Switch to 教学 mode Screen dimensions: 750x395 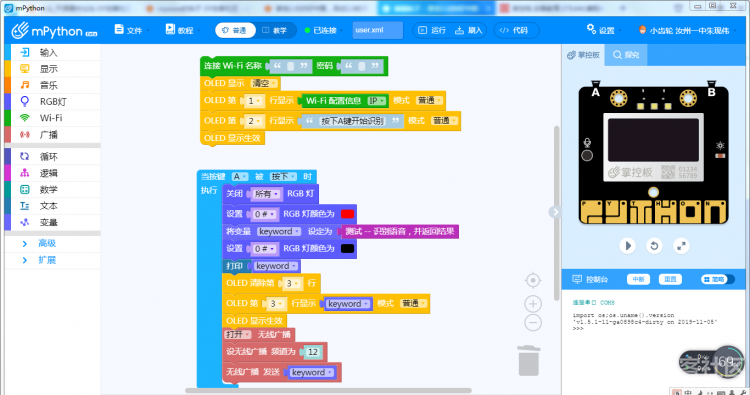[275, 30]
